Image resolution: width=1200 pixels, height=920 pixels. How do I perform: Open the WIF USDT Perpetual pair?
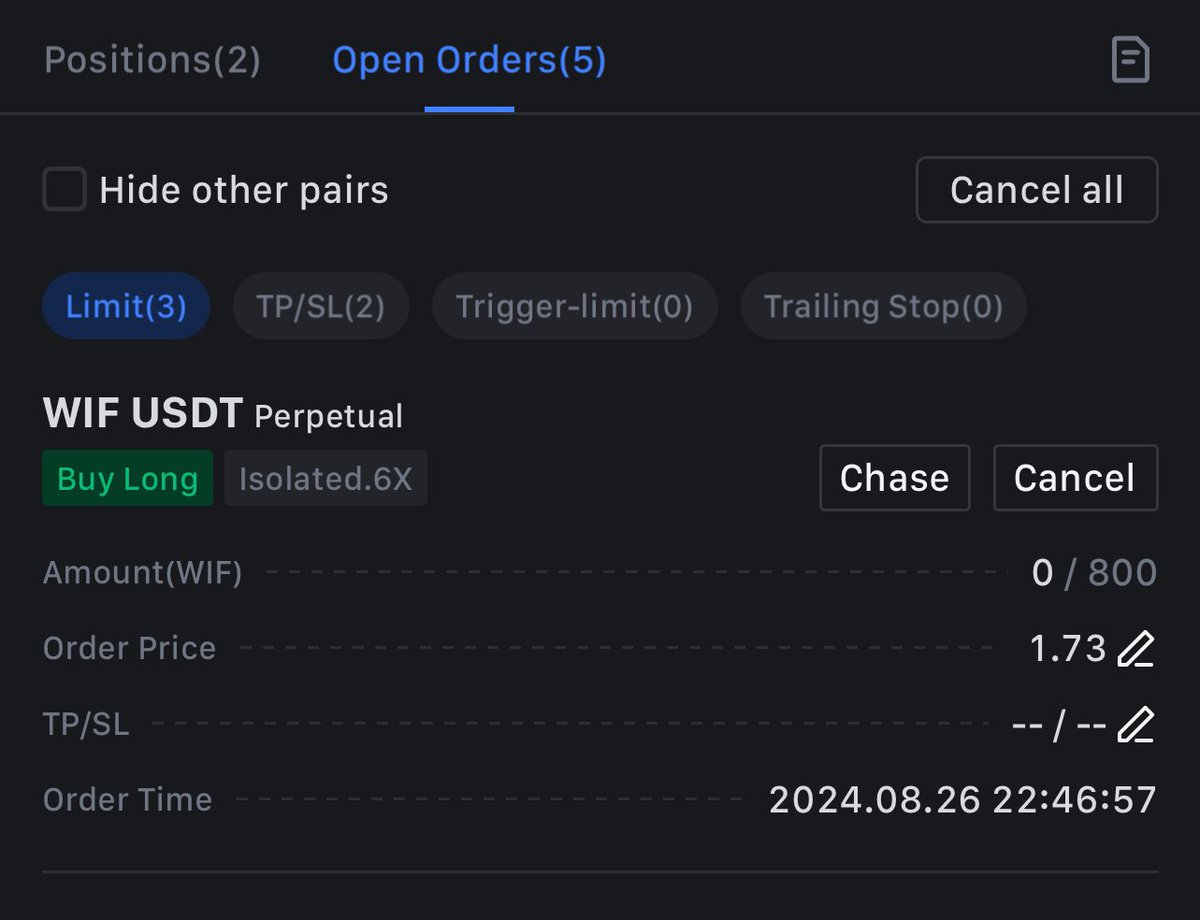(x=223, y=413)
